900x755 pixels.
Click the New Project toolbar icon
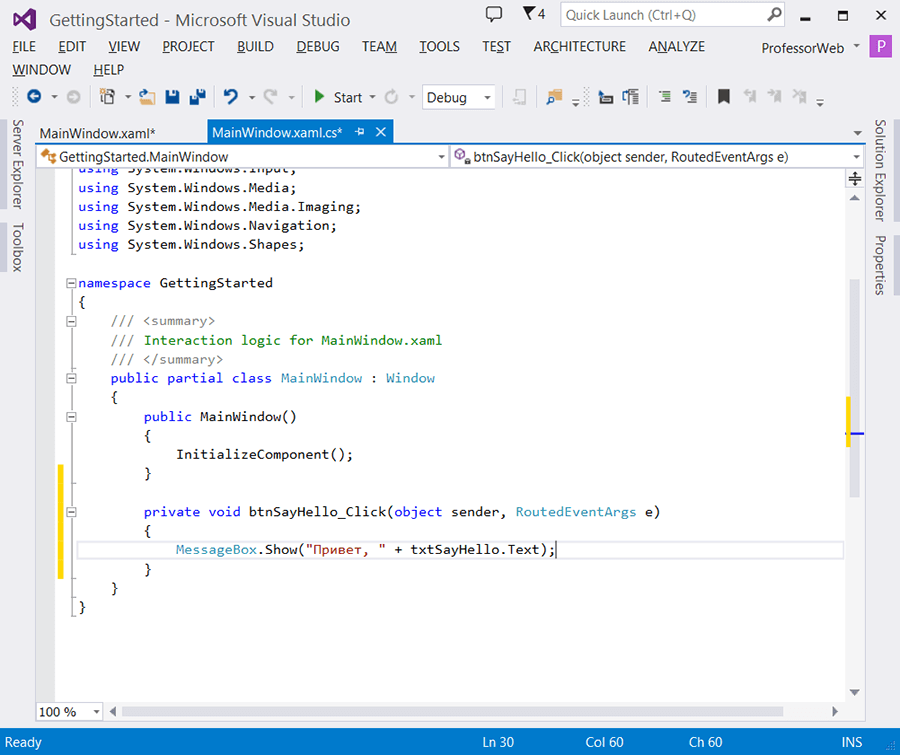click(x=107, y=96)
